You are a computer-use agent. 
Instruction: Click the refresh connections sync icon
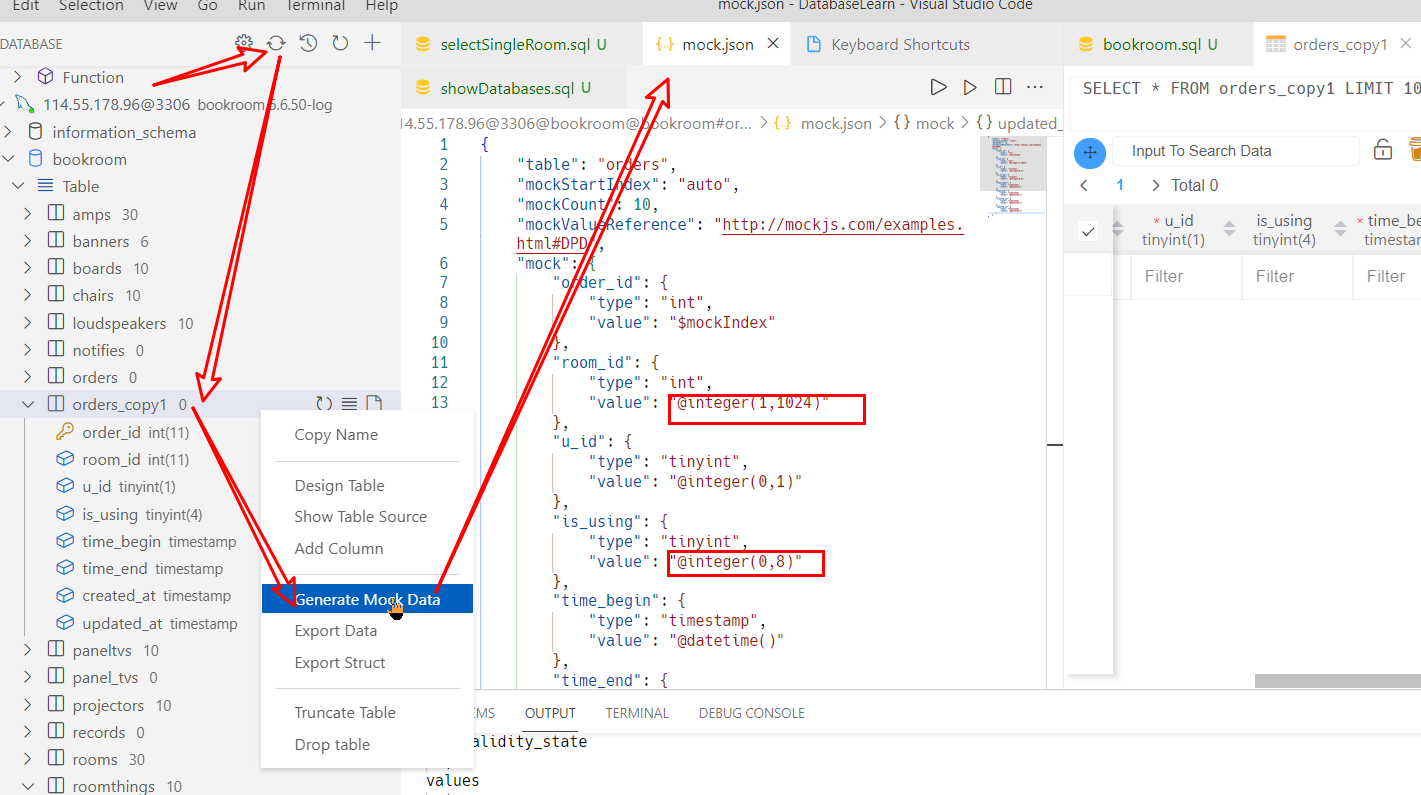coord(276,43)
